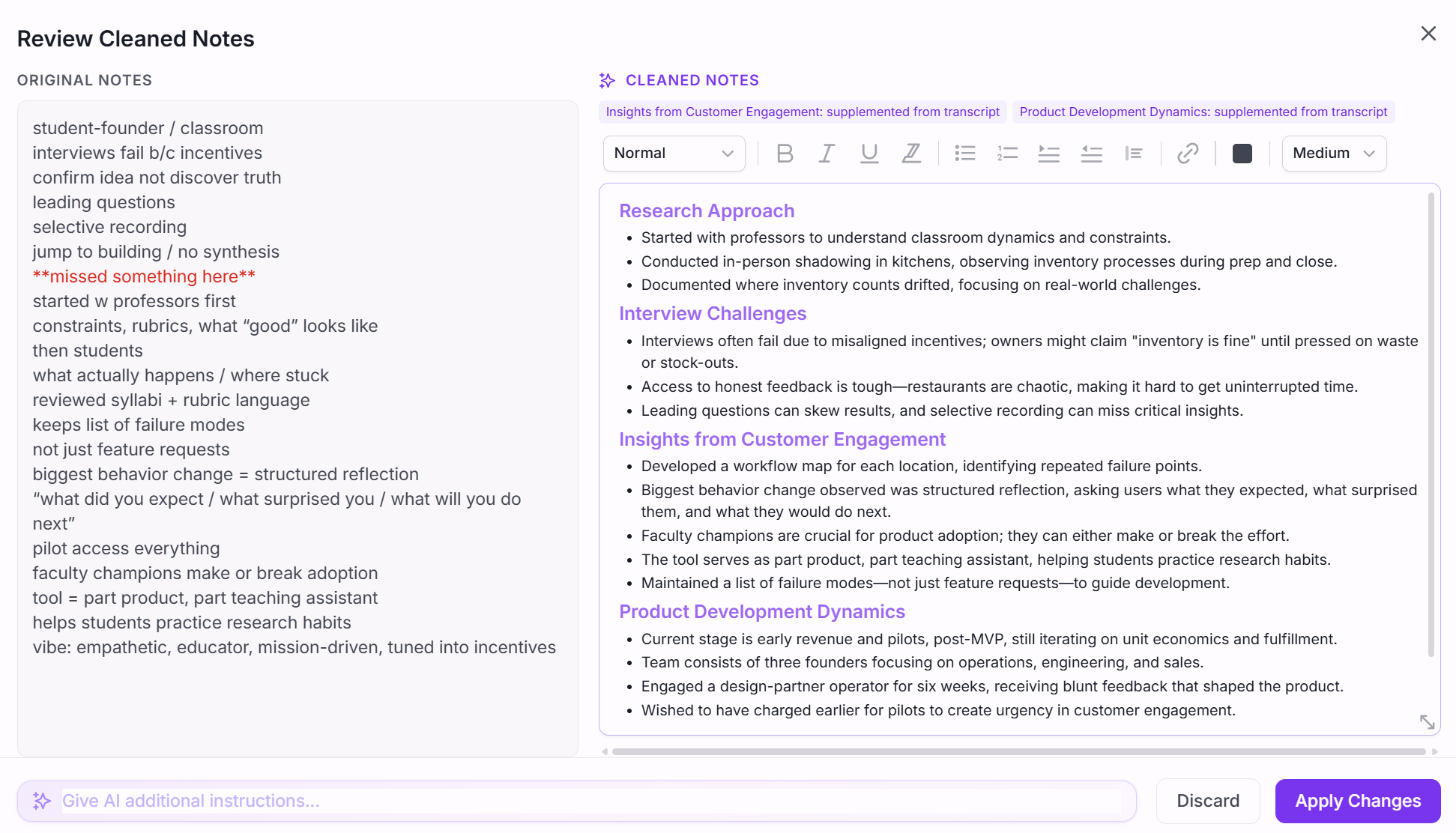Click Apply Changes button
The width and height of the screenshot is (1456, 833).
coord(1357,801)
